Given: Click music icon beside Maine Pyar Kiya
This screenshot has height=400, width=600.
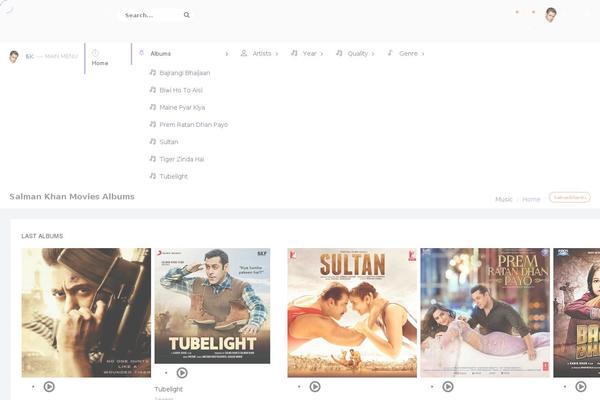Looking at the screenshot, I should click(x=153, y=106).
